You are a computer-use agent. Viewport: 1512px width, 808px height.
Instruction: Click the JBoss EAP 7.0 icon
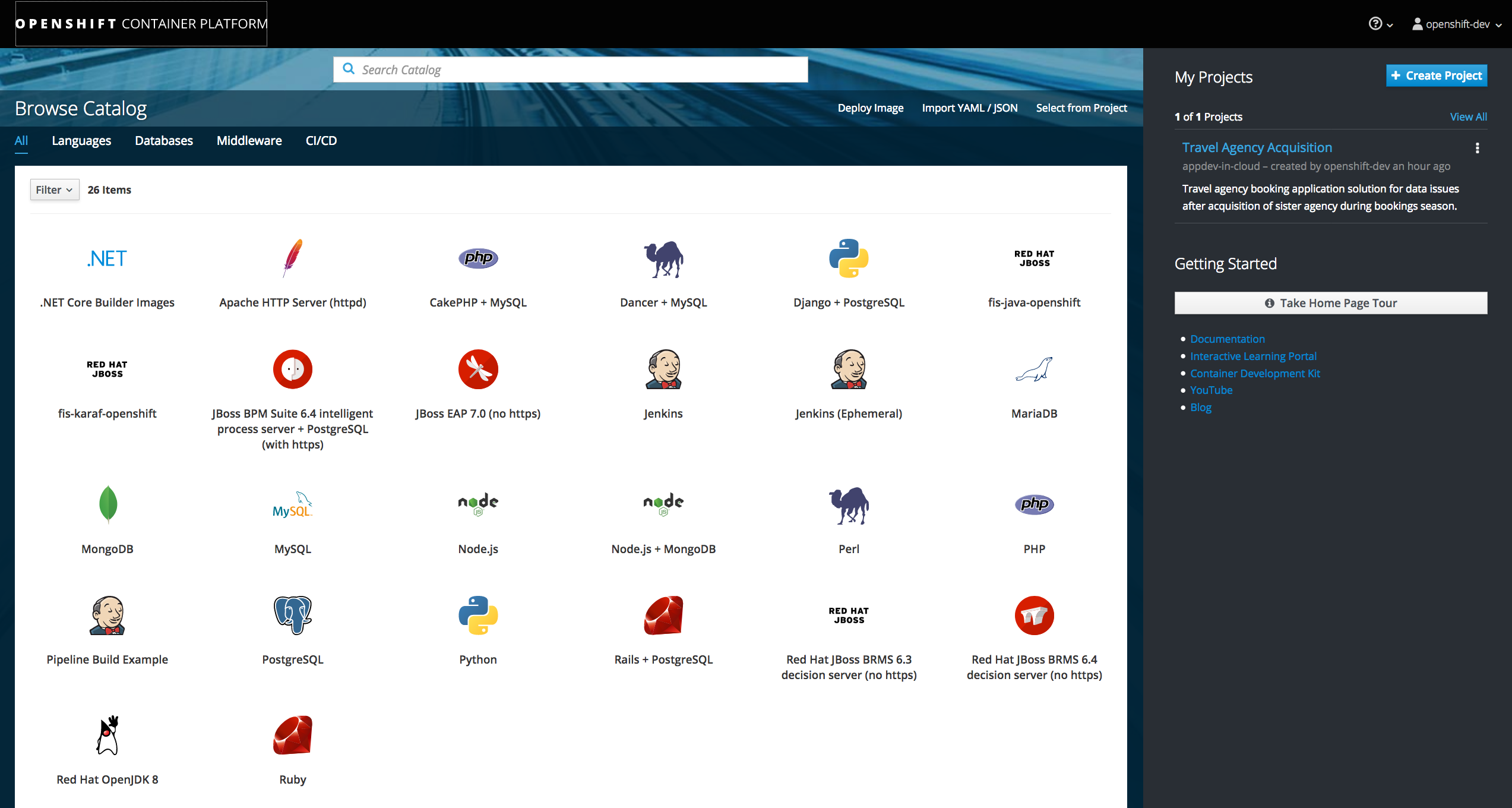478,369
